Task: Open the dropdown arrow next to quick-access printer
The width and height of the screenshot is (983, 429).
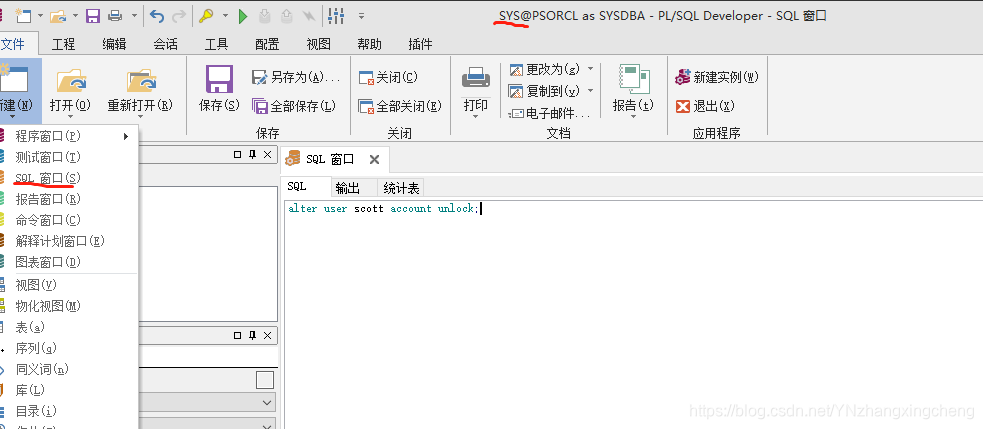Action: [134, 16]
